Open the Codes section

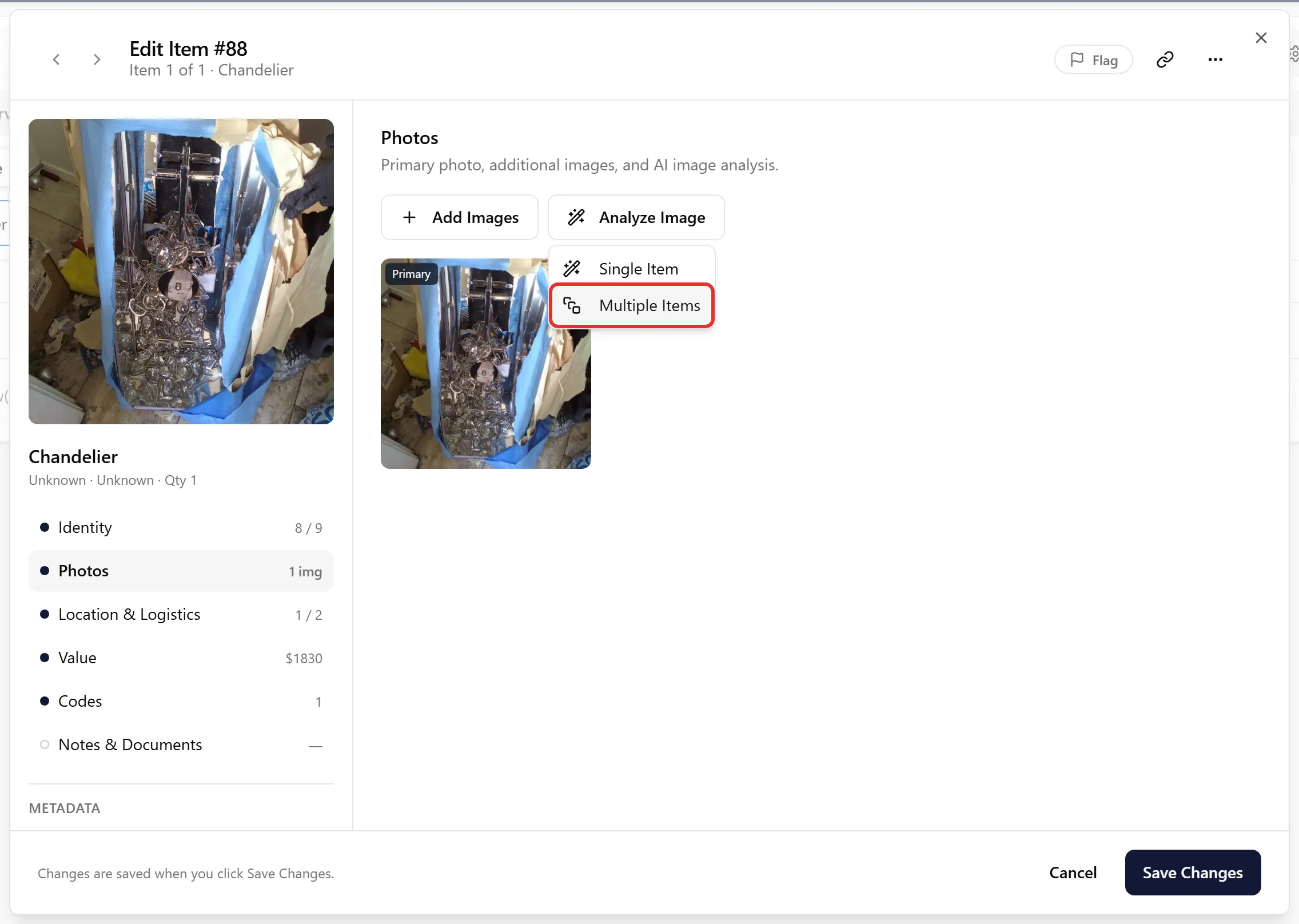coord(181,701)
